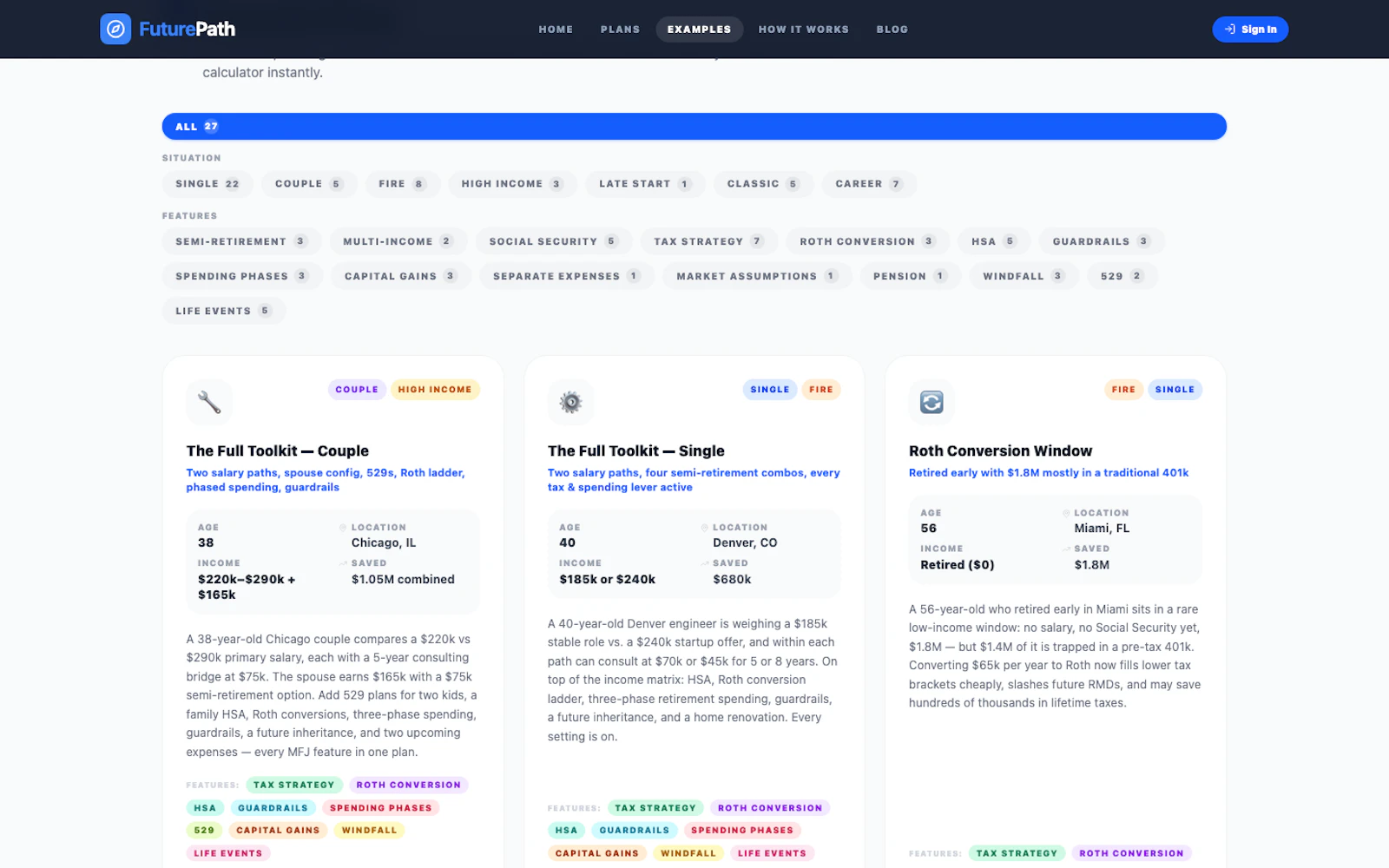Screen dimensions: 1389x868
Task: Open the Roth Conversion Window example
Action: coord(1000,450)
